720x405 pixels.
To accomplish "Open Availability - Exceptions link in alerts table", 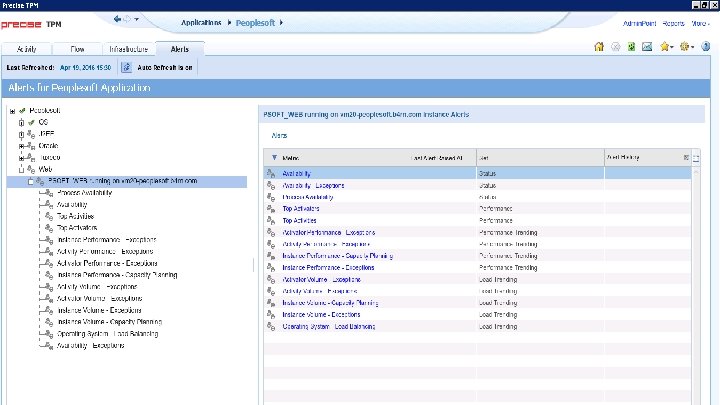I will pyautogui.click(x=313, y=186).
